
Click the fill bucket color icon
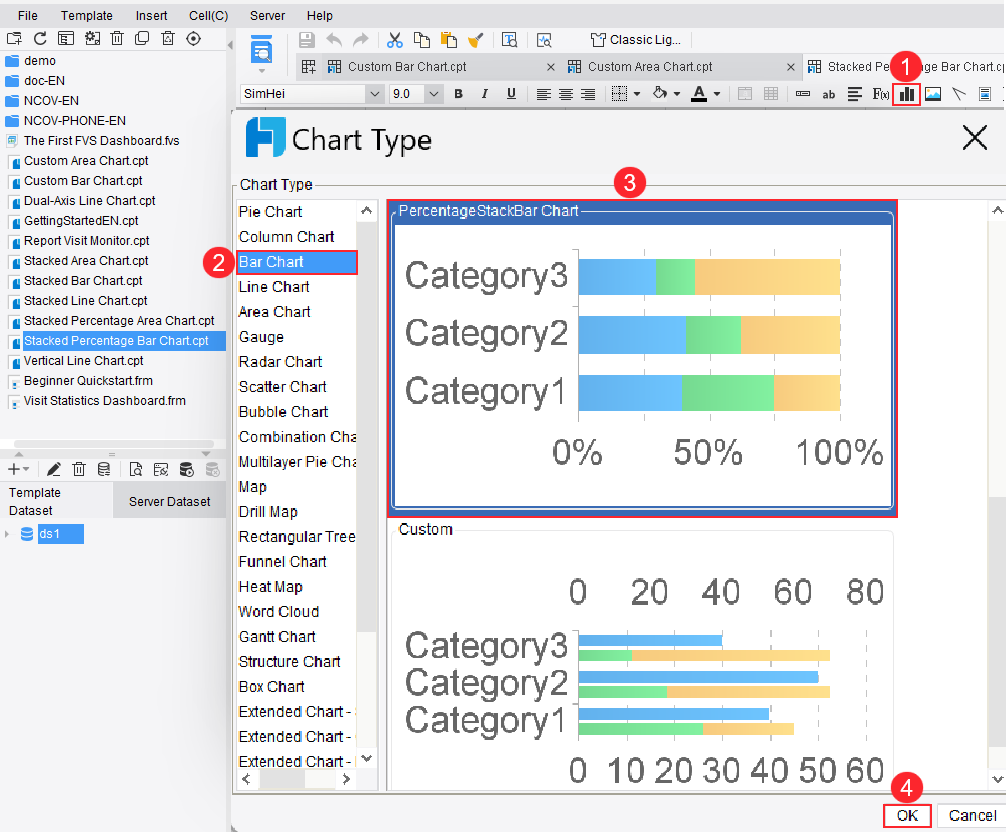point(660,94)
